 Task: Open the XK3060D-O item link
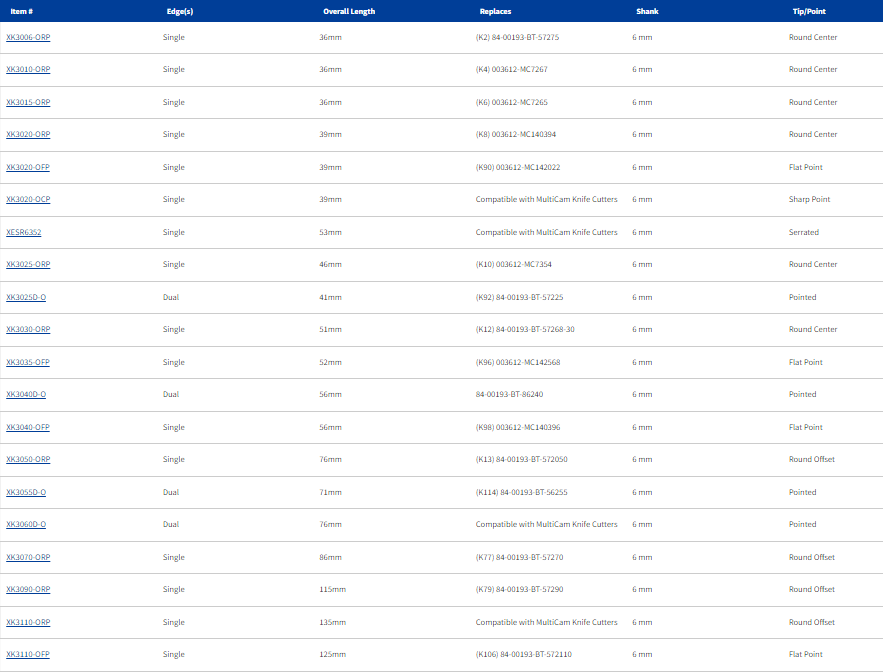26,525
